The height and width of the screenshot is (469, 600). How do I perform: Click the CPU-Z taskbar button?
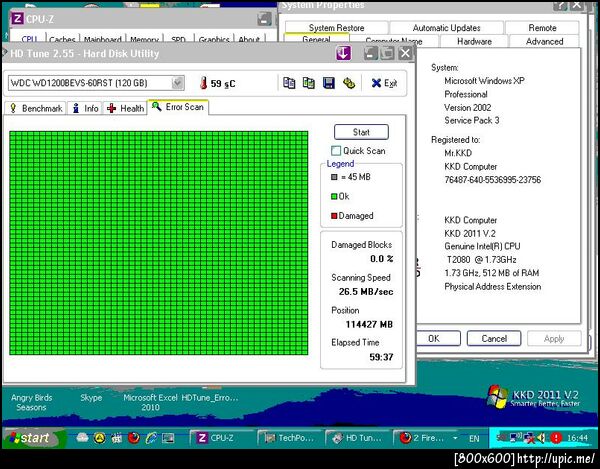click(222, 438)
